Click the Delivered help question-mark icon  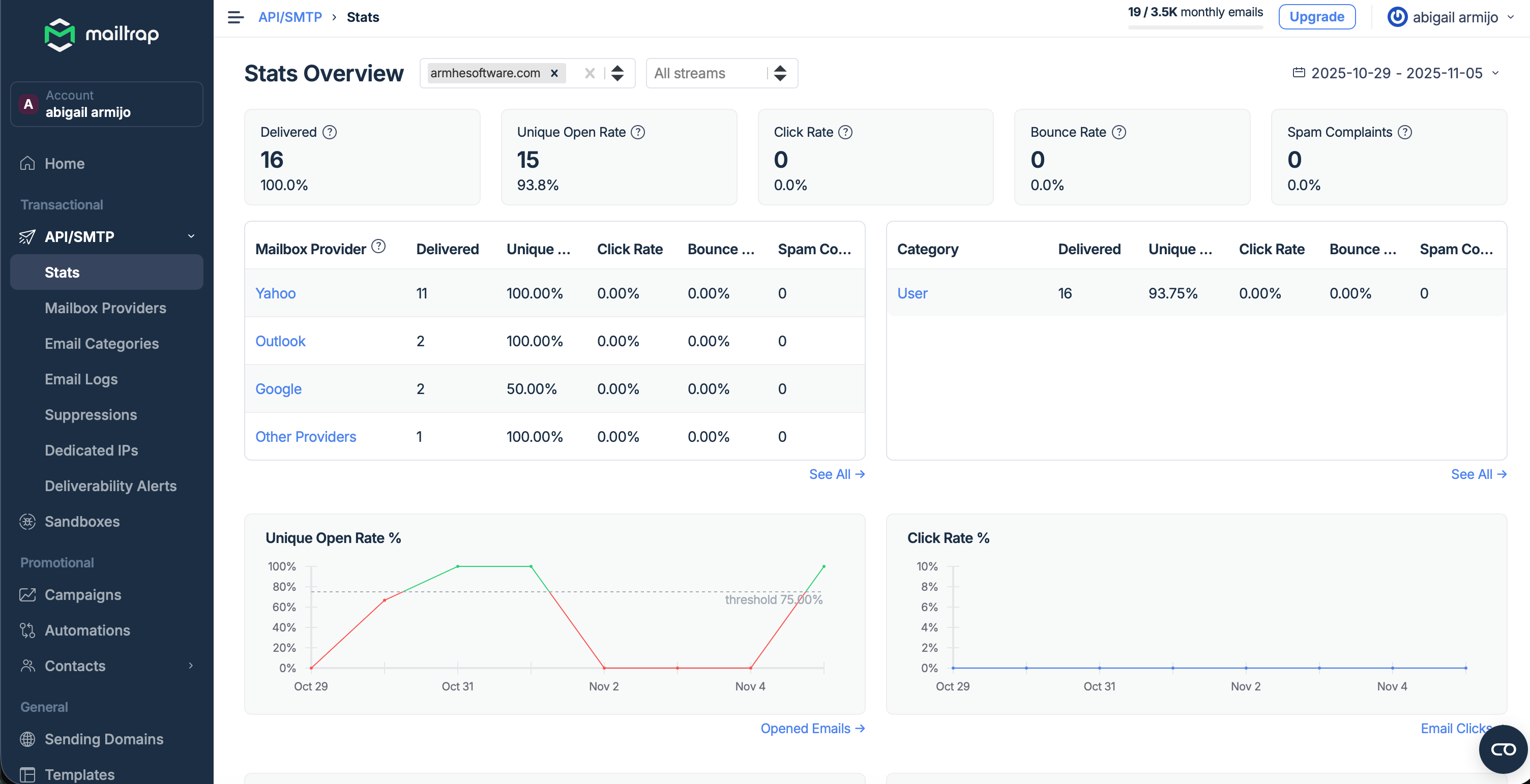330,132
